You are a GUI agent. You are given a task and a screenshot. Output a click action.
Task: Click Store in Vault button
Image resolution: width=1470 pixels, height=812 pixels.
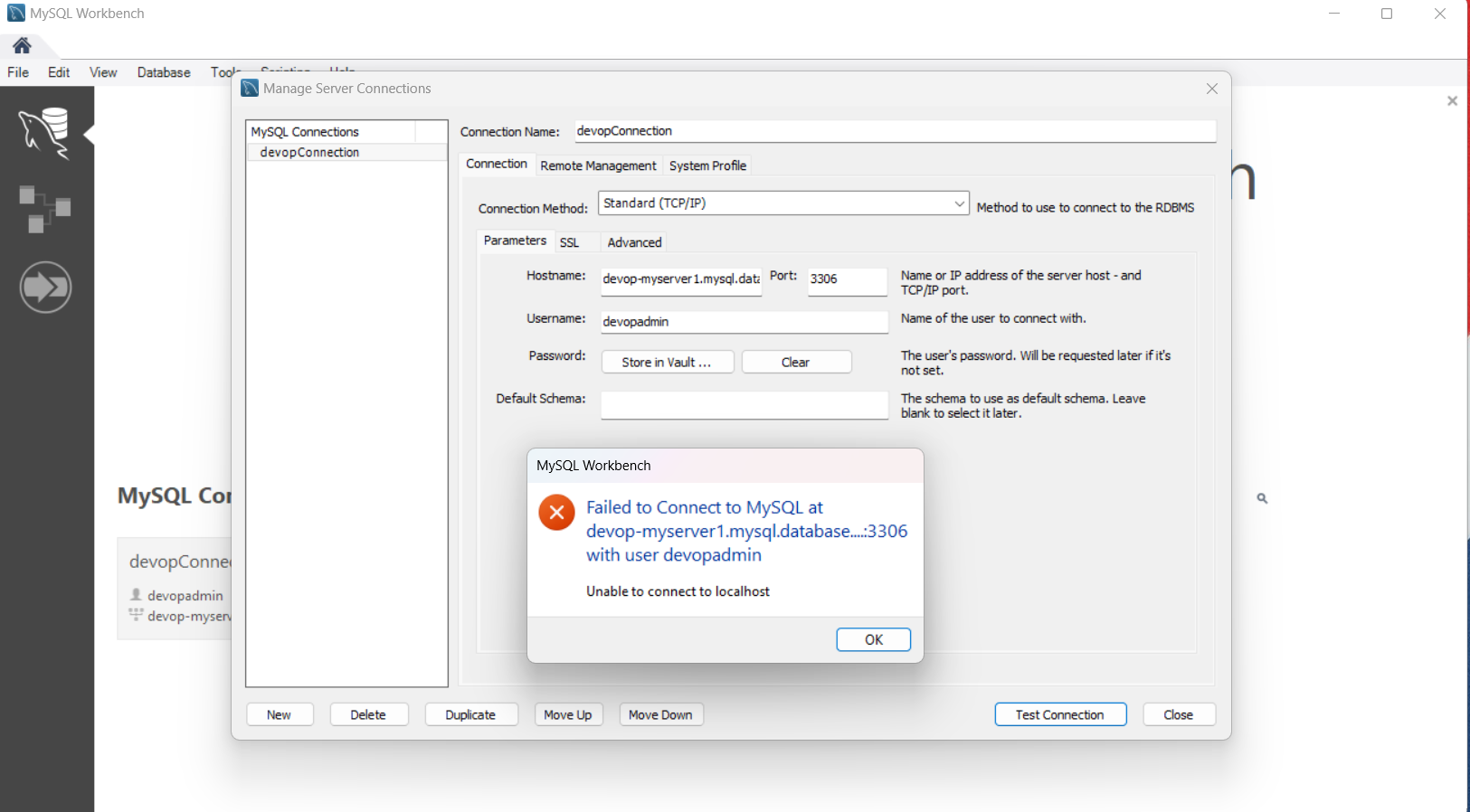click(667, 362)
